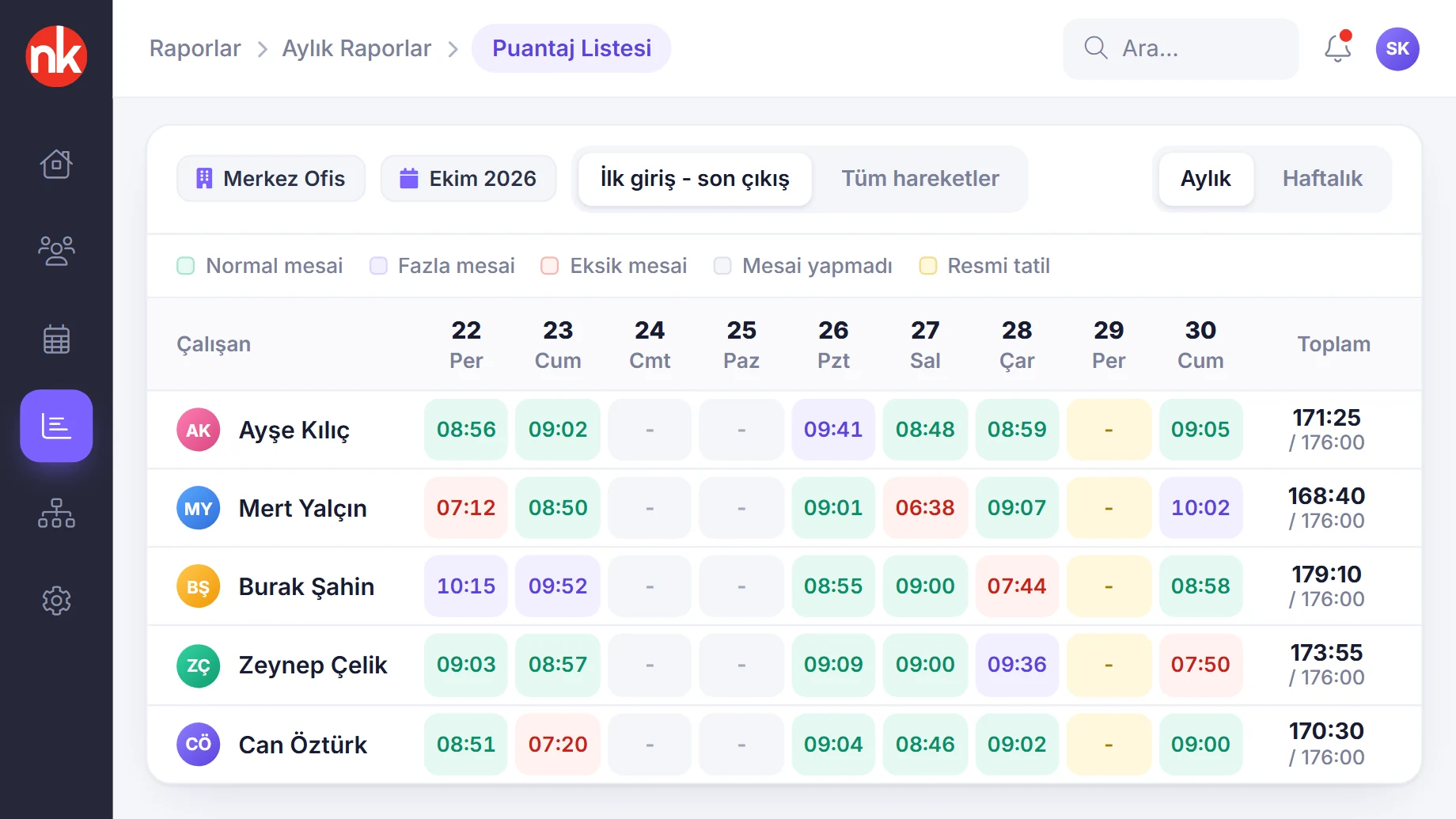1456x819 pixels.
Task: Click Burak Şahin's 179:10 total
Action: pos(1327,574)
